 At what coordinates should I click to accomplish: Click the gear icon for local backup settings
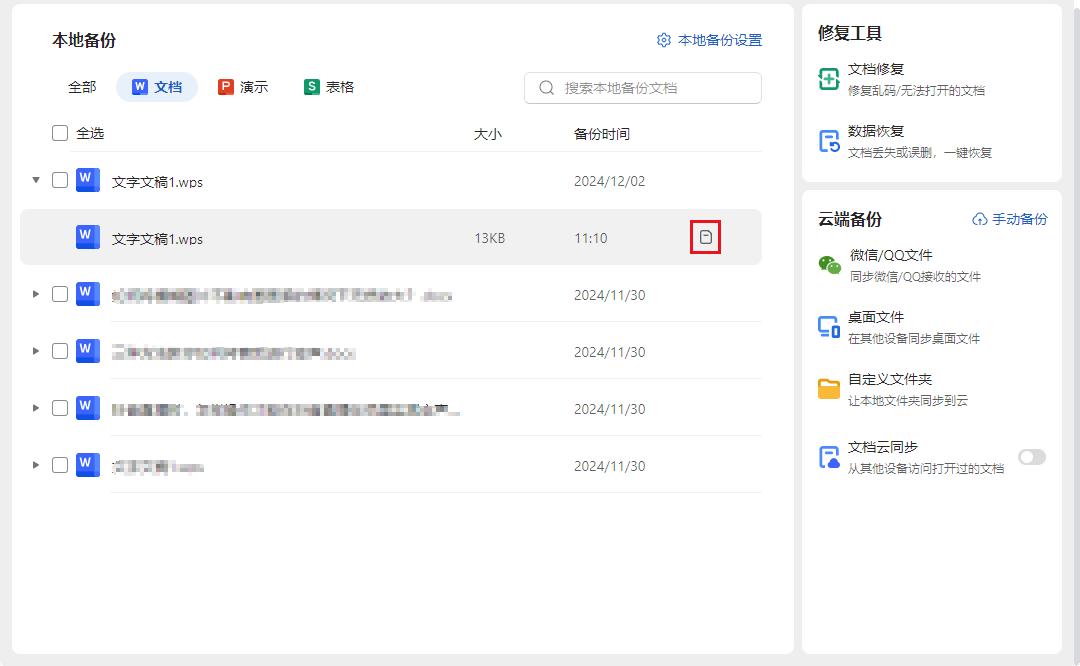pos(664,40)
